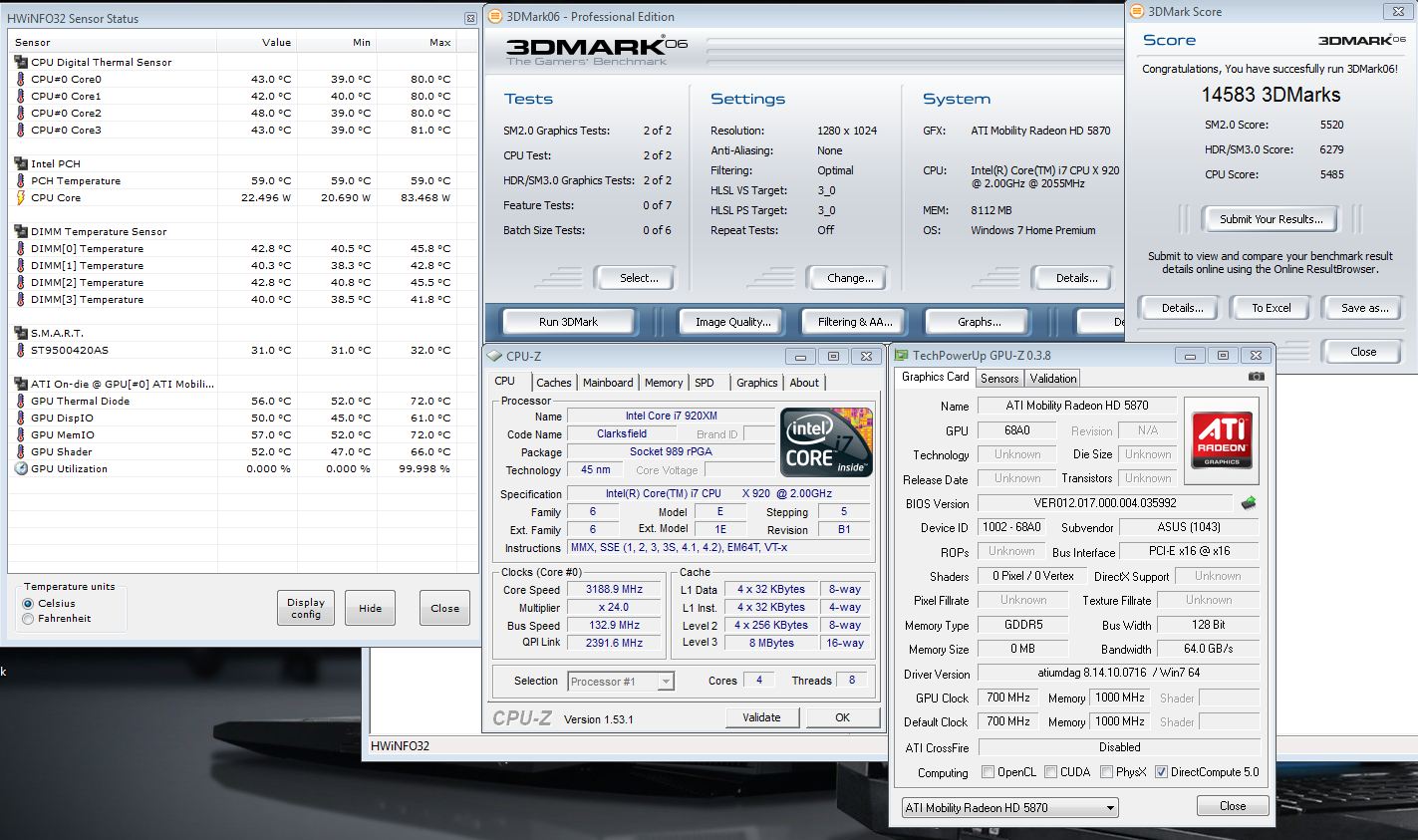Image resolution: width=1418 pixels, height=840 pixels.
Task: Click the OK button in CPU-Z
Action: pos(843,717)
